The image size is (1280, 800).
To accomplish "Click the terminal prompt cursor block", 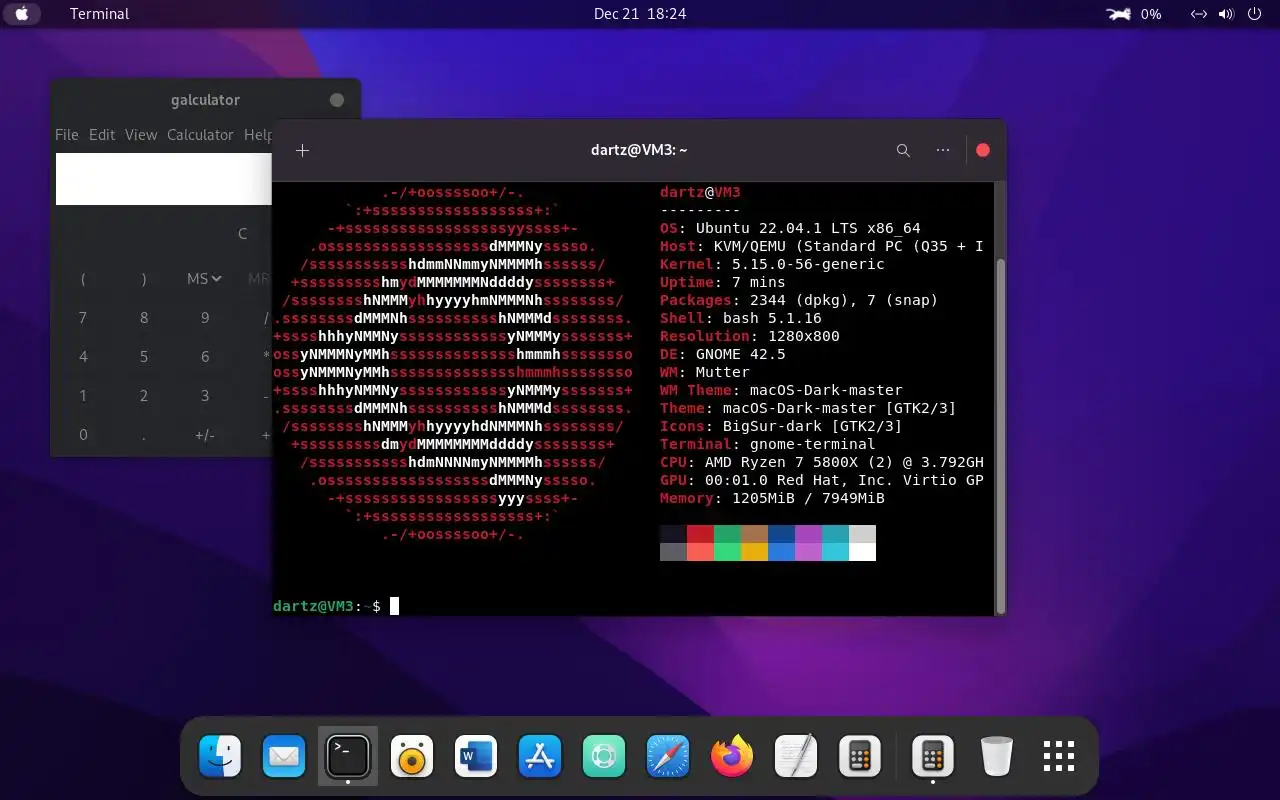I will [394, 606].
